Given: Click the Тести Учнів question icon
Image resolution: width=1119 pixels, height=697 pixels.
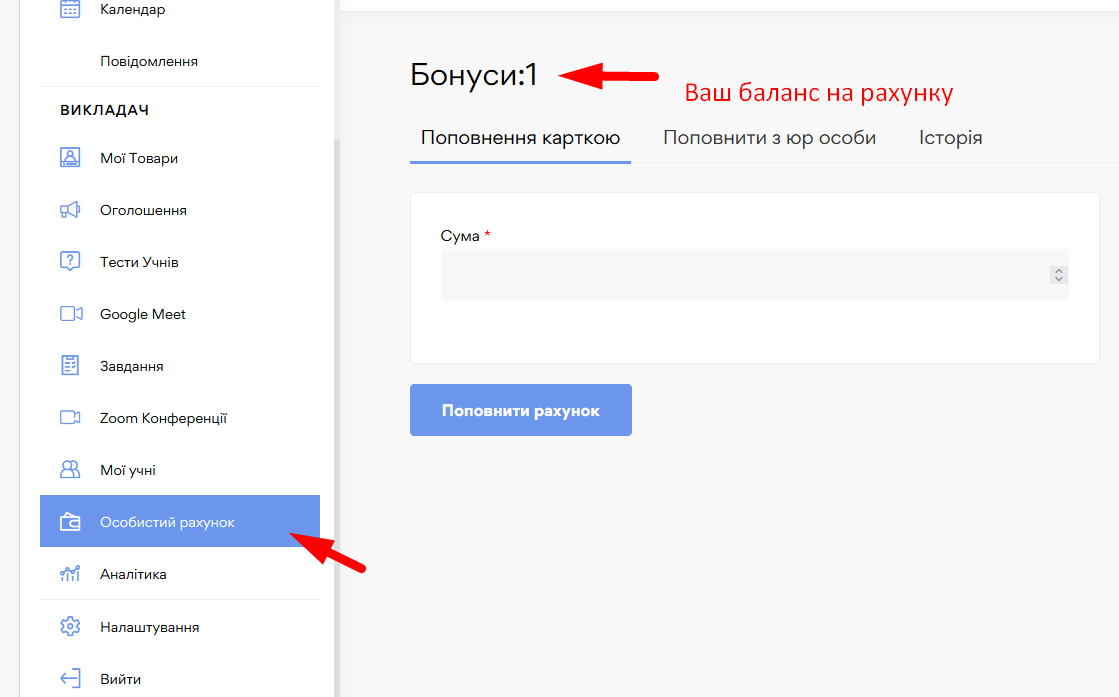Looking at the screenshot, I should point(70,262).
